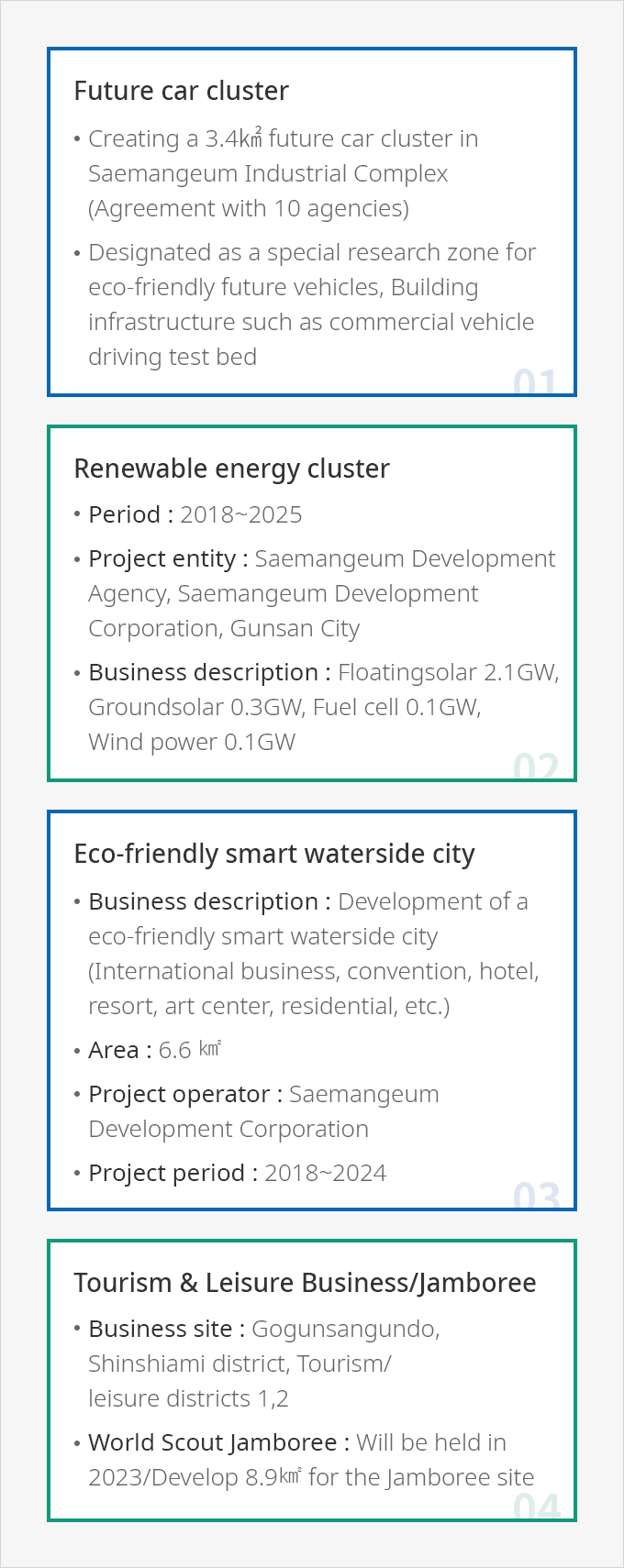
Task: Click the Wind power 0.1GW text line
Action: pos(192,742)
